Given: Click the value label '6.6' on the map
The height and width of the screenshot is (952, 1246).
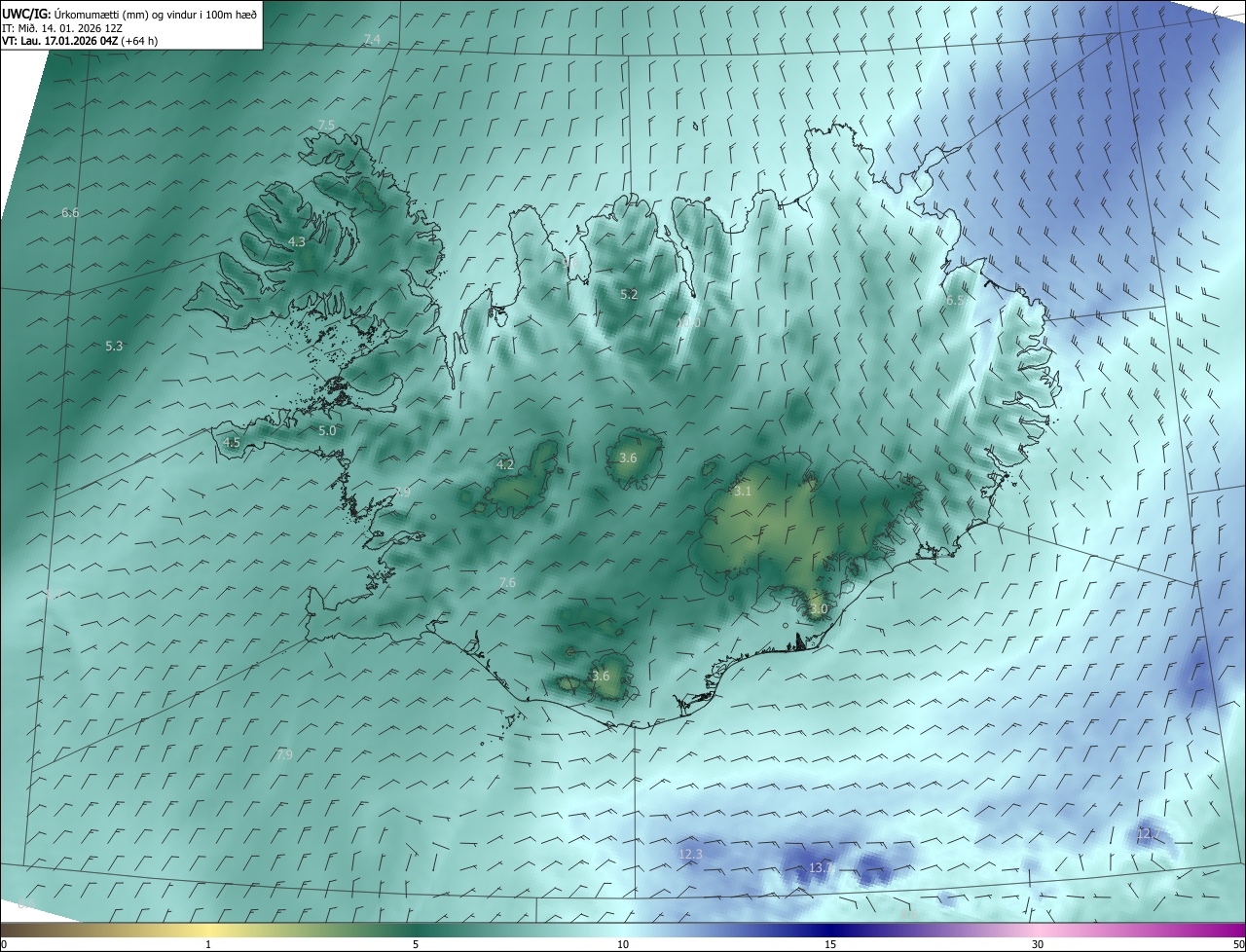Looking at the screenshot, I should tap(70, 212).
